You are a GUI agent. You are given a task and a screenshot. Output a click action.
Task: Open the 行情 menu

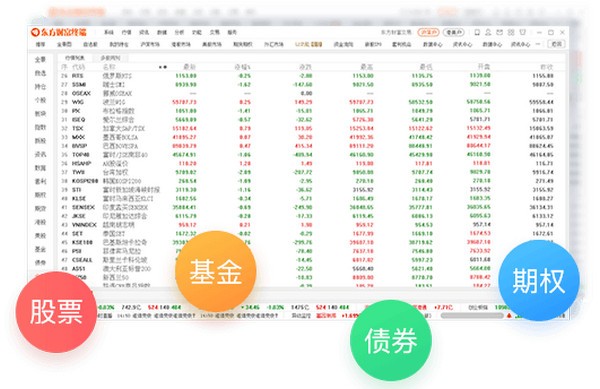pyautogui.click(x=126, y=33)
